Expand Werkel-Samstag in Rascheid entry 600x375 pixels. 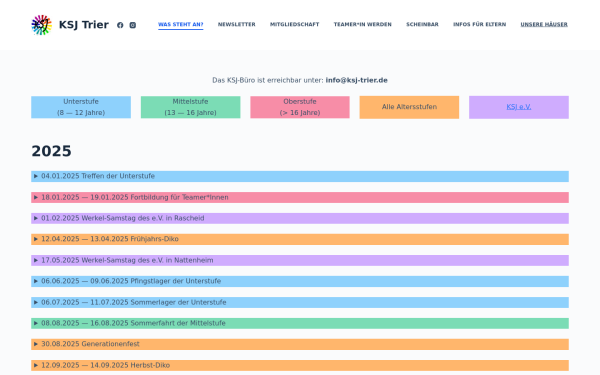click(x=300, y=218)
